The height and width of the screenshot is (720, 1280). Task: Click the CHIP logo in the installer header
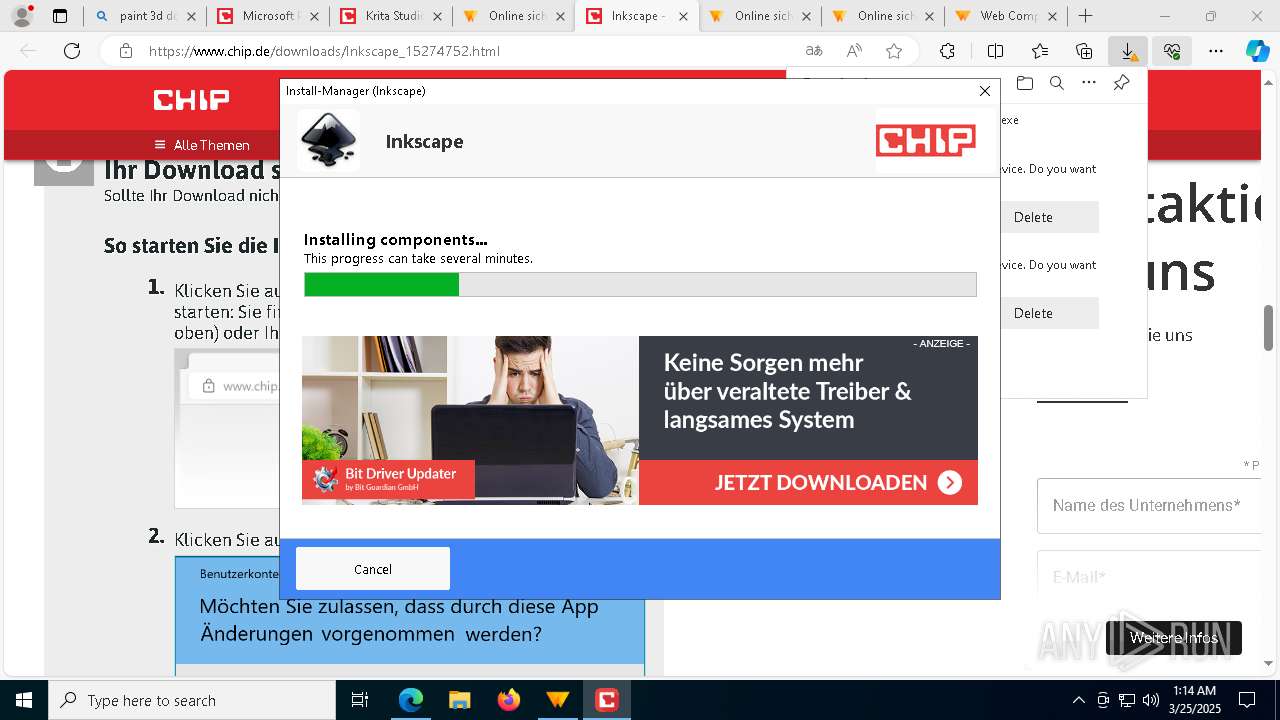pyautogui.click(x=926, y=141)
